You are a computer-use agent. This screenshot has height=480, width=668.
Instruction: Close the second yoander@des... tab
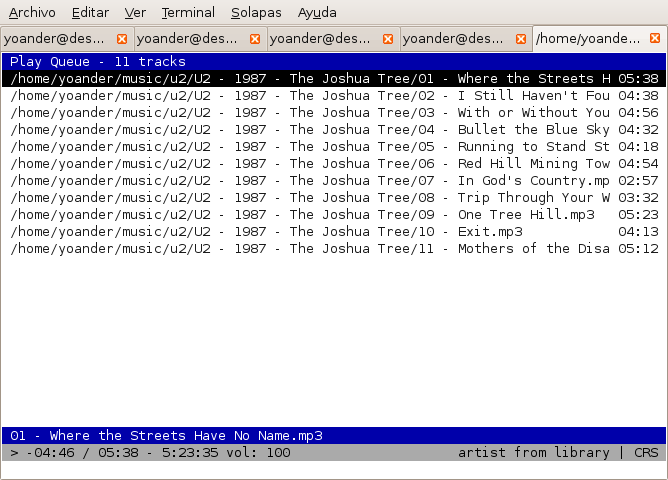255,39
